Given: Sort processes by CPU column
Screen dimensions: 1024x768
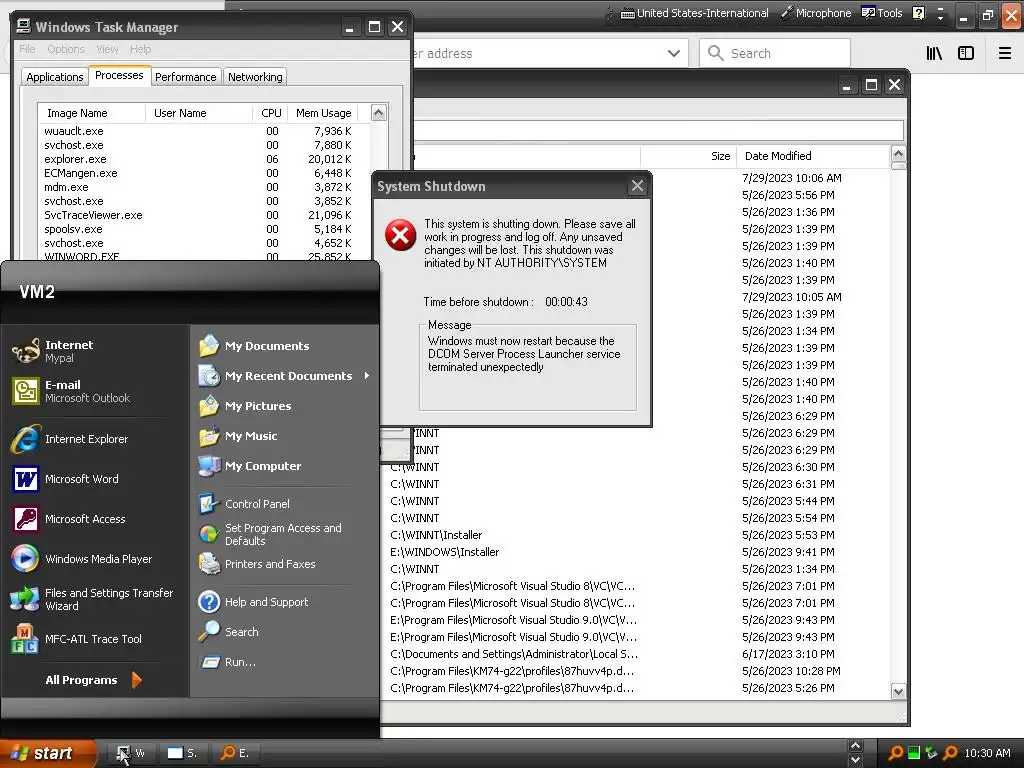Looking at the screenshot, I should [270, 113].
